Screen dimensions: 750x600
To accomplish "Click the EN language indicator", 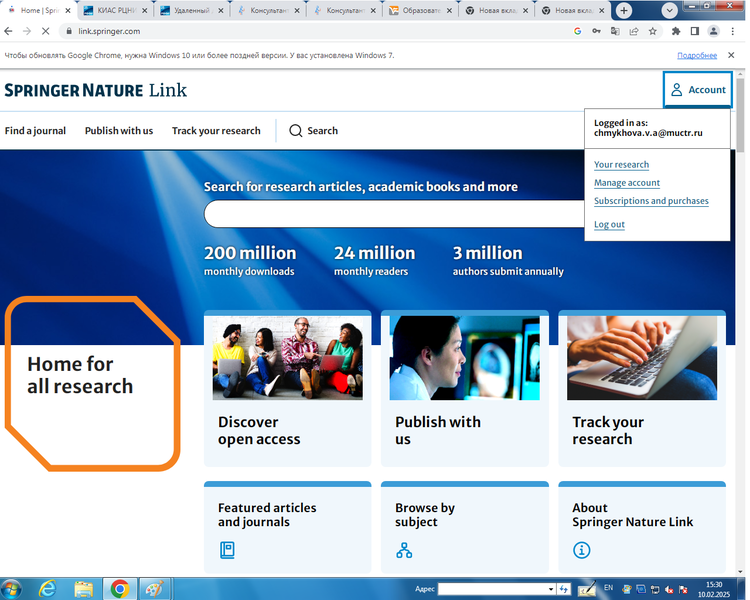I will pos(608,587).
